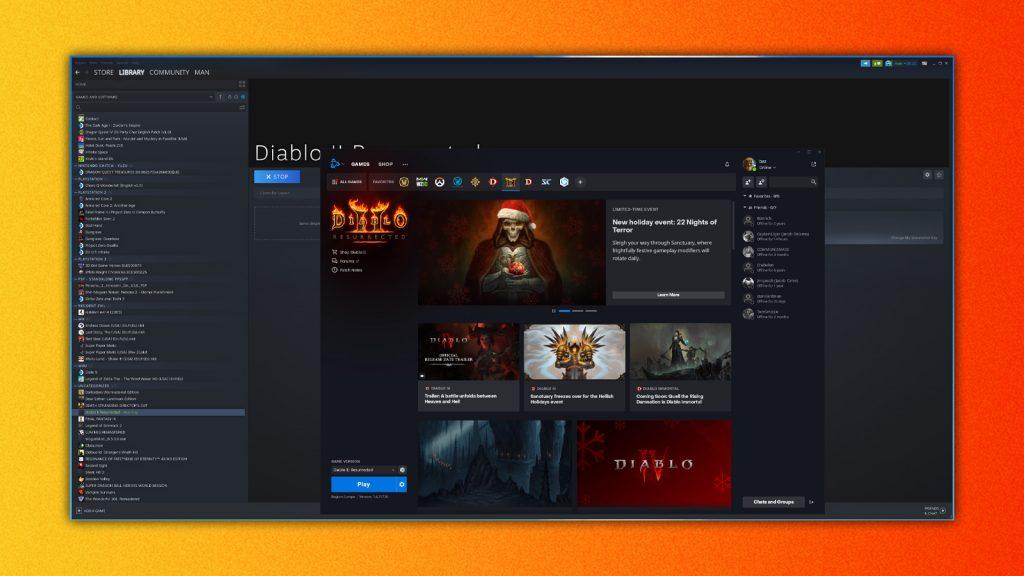Select Diablo II Resurrected row in Steam library
1024x576 pixels.
[160, 413]
